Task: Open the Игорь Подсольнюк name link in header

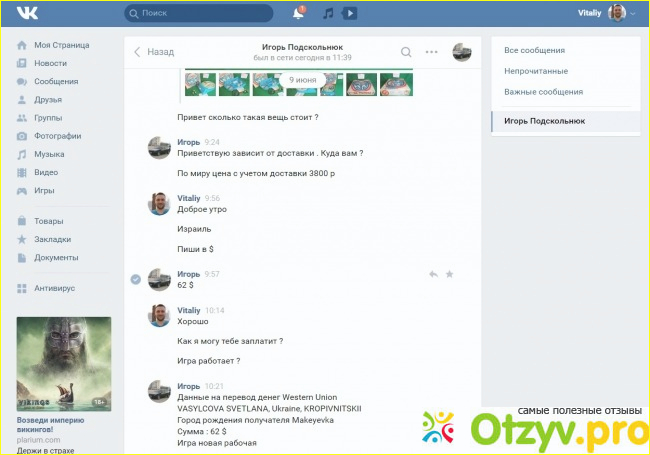Action: click(x=304, y=46)
